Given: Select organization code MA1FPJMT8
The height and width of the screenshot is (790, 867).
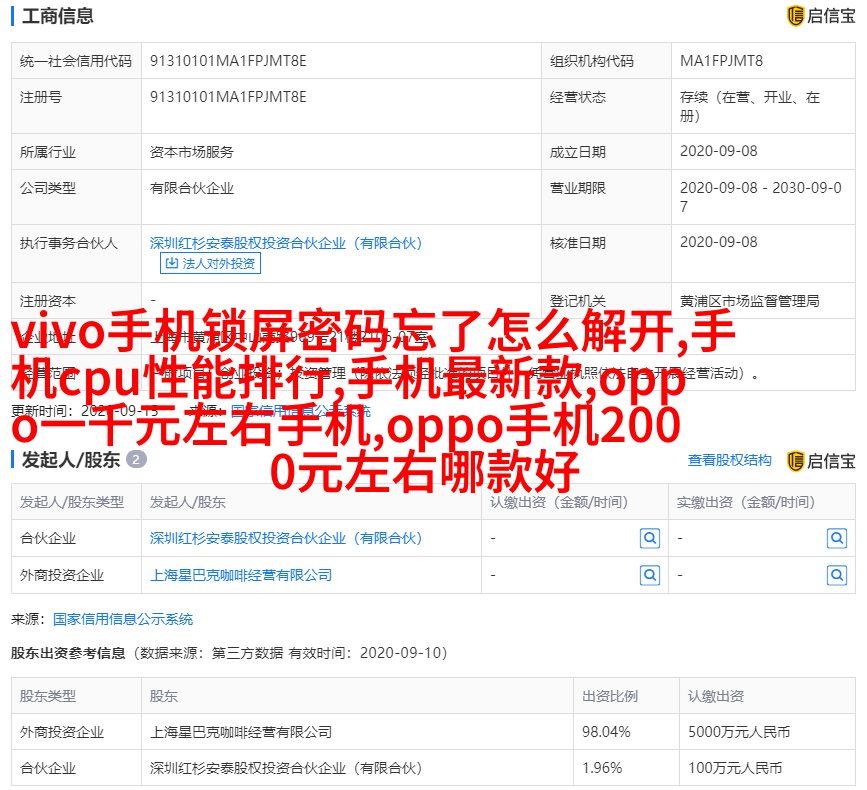Looking at the screenshot, I should click(x=721, y=61).
